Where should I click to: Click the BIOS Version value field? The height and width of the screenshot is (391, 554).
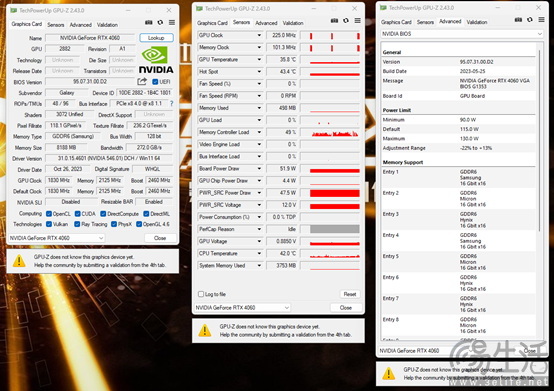coord(90,82)
